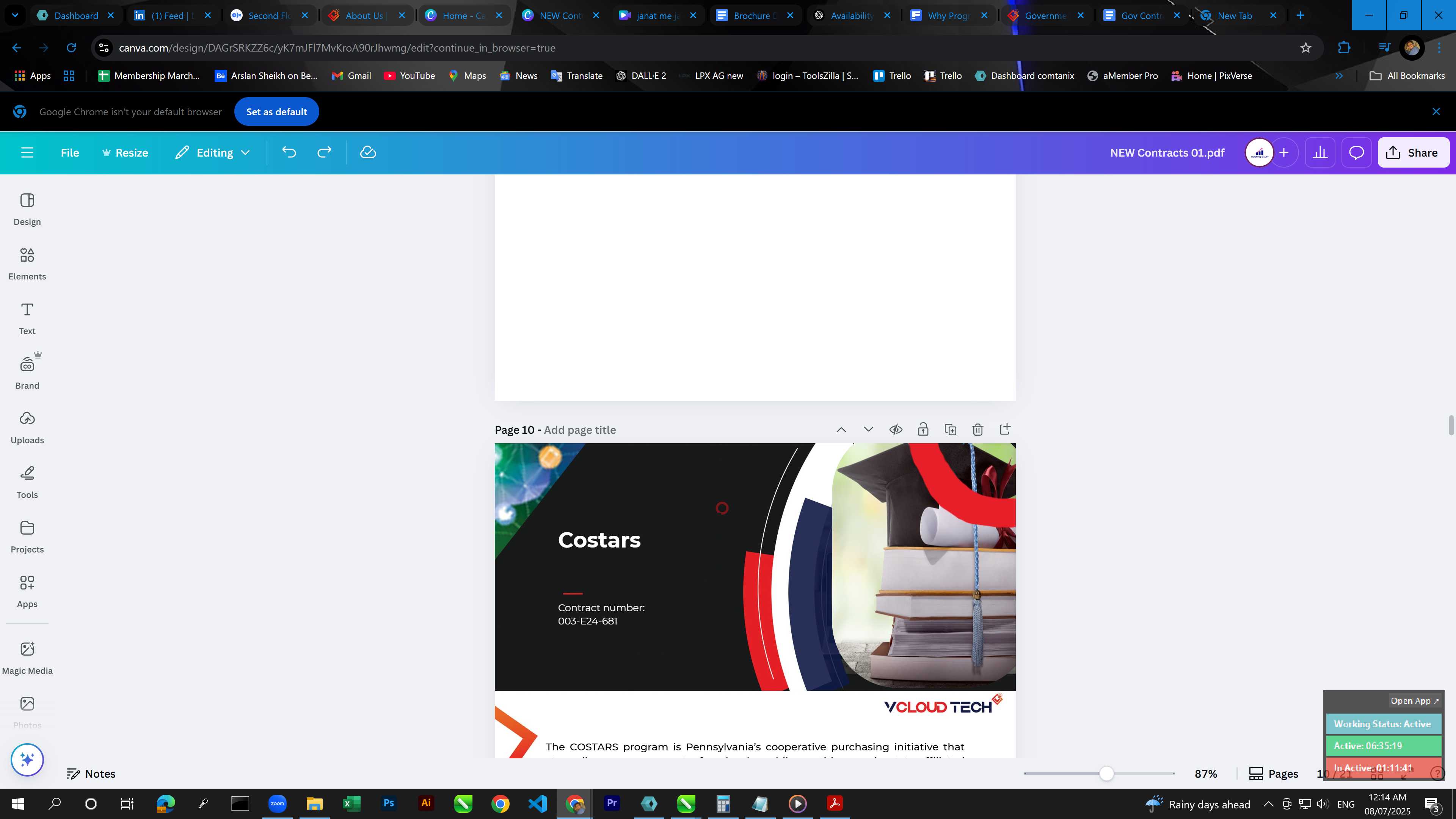Click the NEW Contracts 01.pdf title
1456x819 pixels.
1167,152
